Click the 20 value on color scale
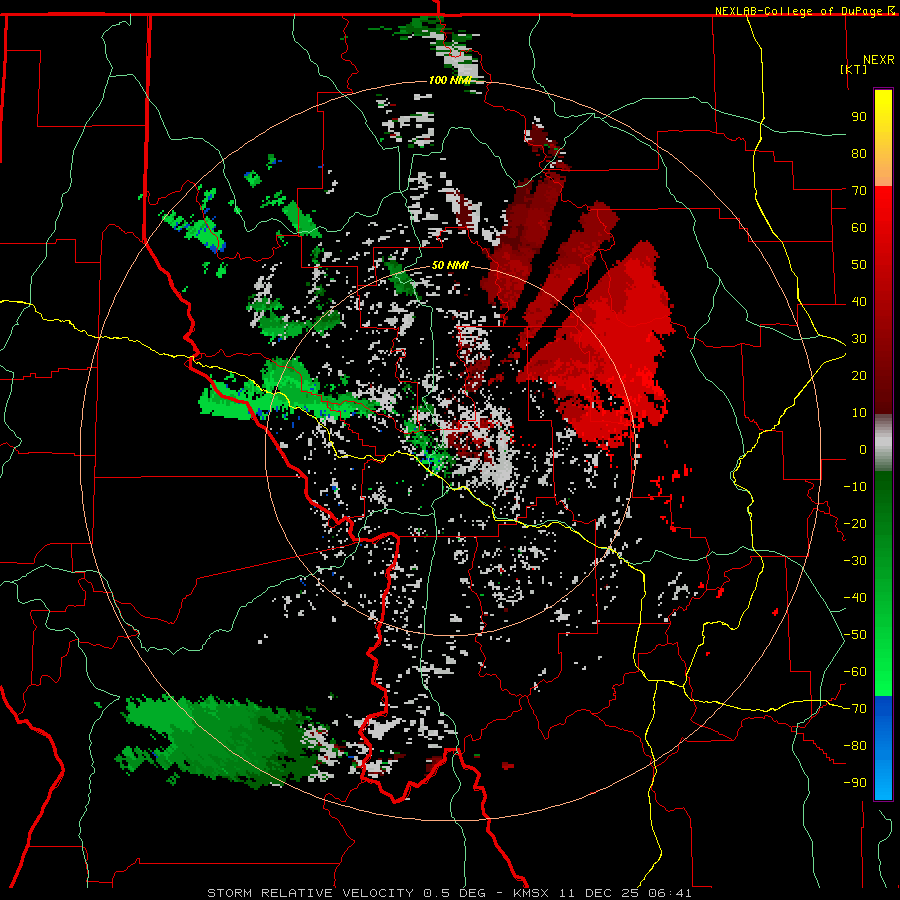Image resolution: width=900 pixels, height=900 pixels. pyautogui.click(x=859, y=376)
